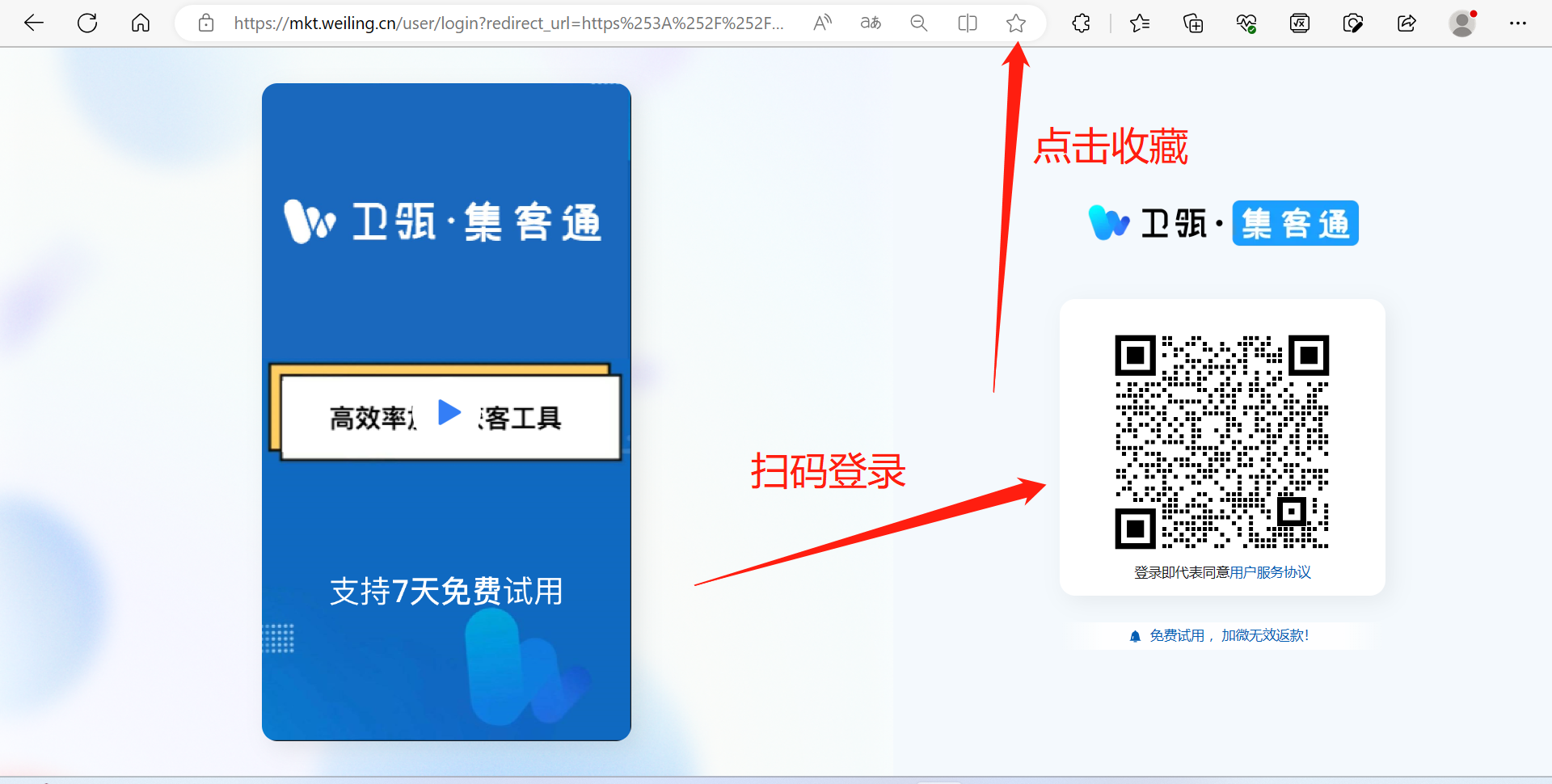Enter split screen view icon
1552x784 pixels.
tap(968, 23)
